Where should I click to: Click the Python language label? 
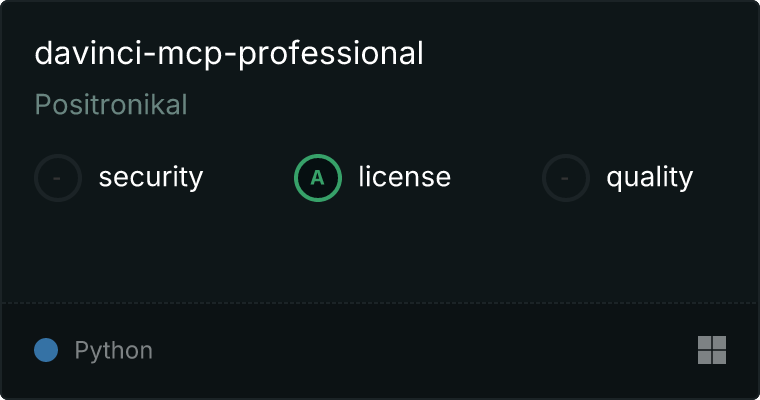tap(113, 351)
